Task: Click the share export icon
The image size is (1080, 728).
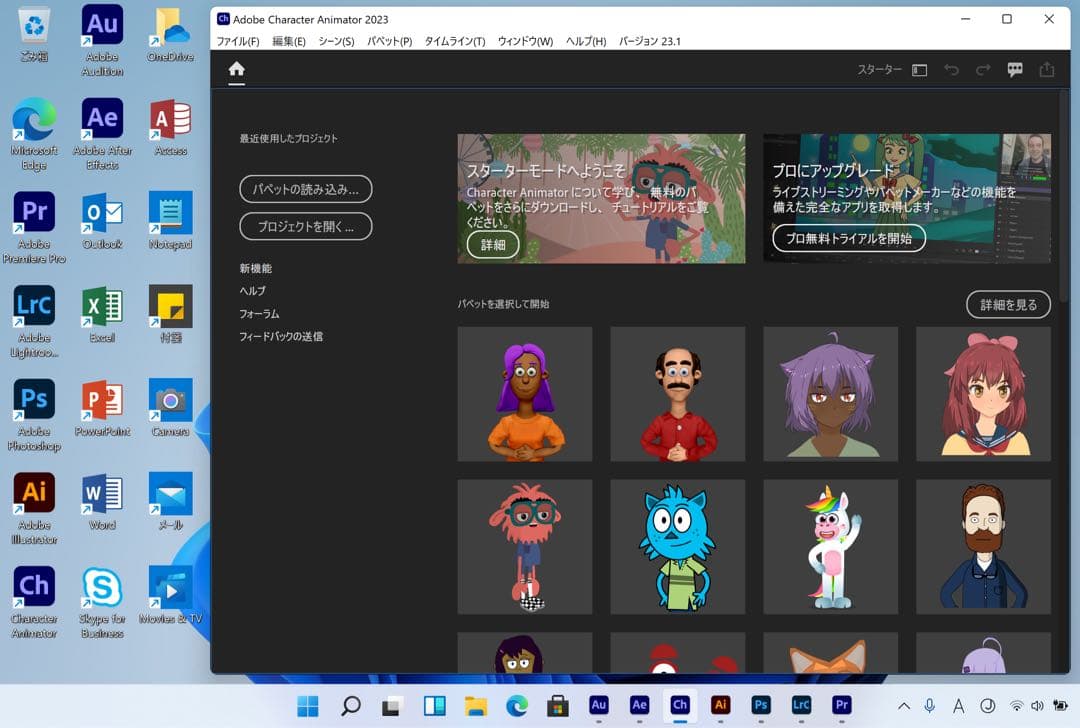Action: click(1047, 70)
